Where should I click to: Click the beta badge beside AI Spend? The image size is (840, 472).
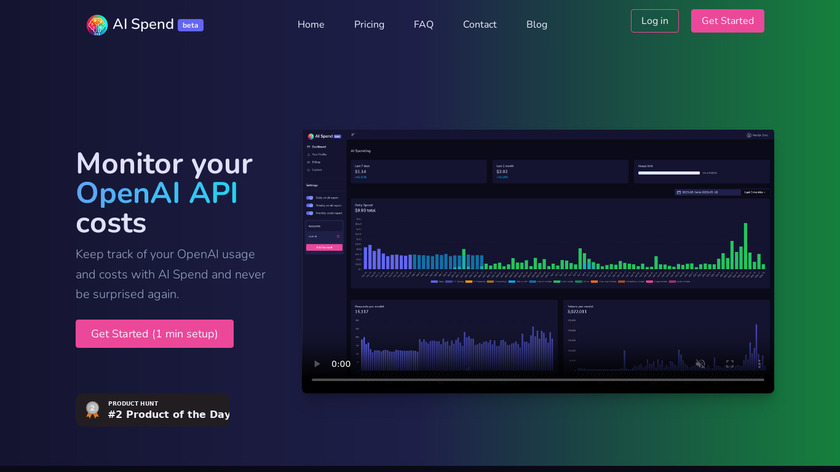click(x=190, y=25)
